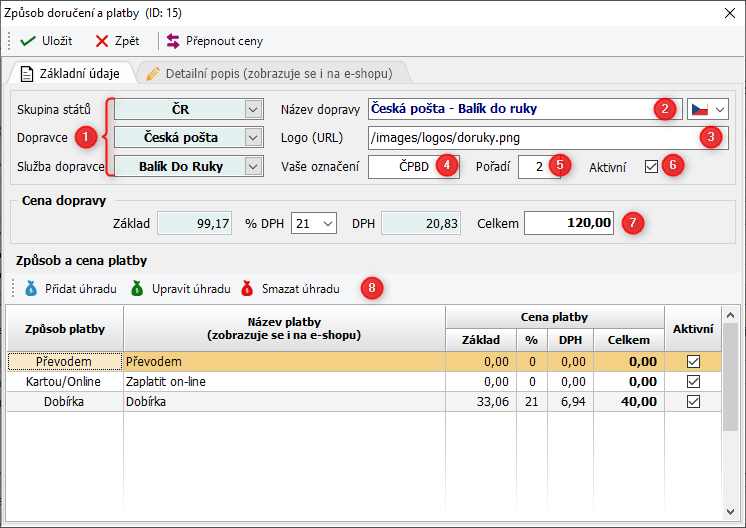This screenshot has width=746, height=528.
Task: Click the Vaše označení field with ČPBD
Action: 414,166
